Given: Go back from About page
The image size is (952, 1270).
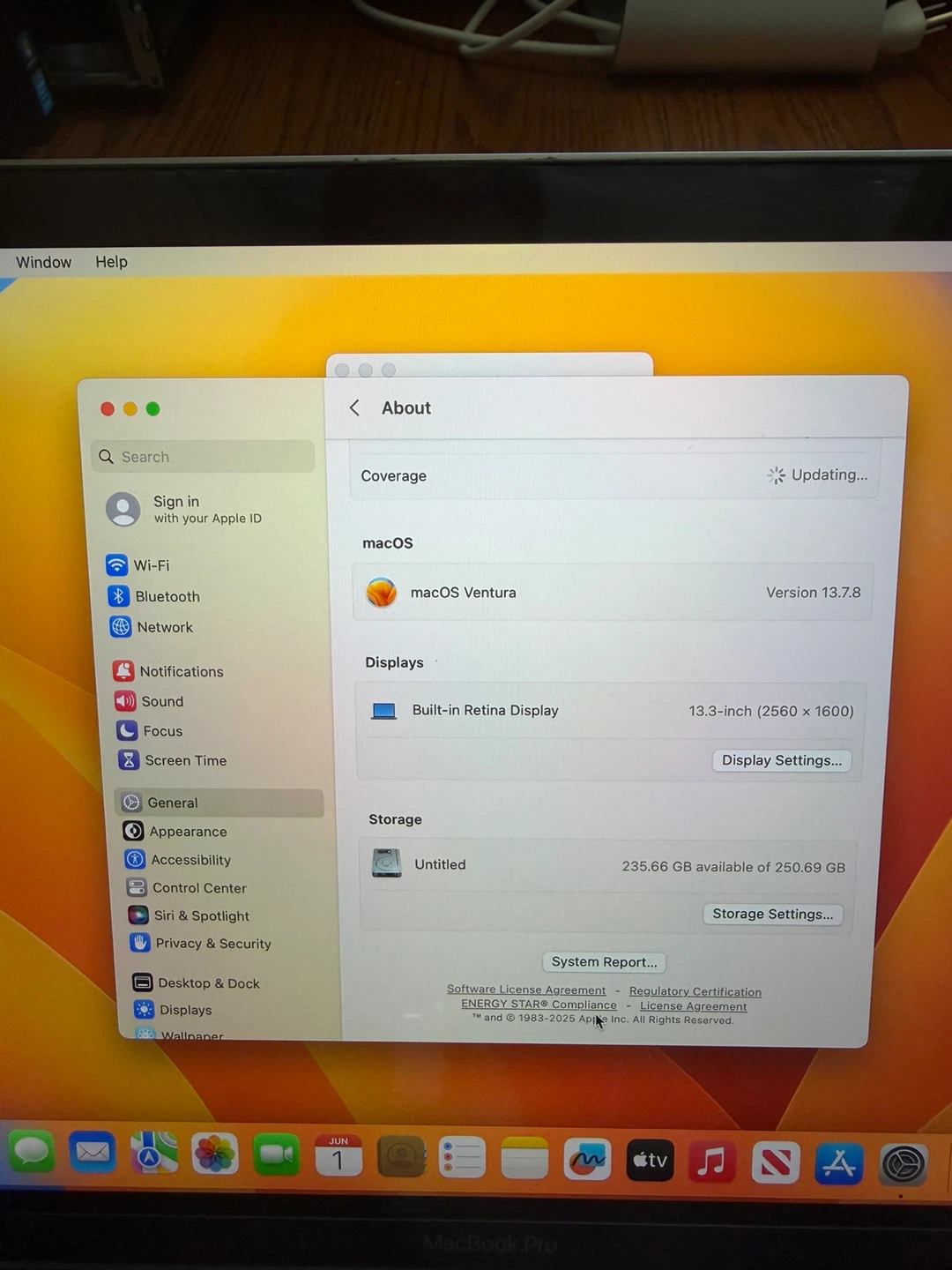Looking at the screenshot, I should (354, 407).
